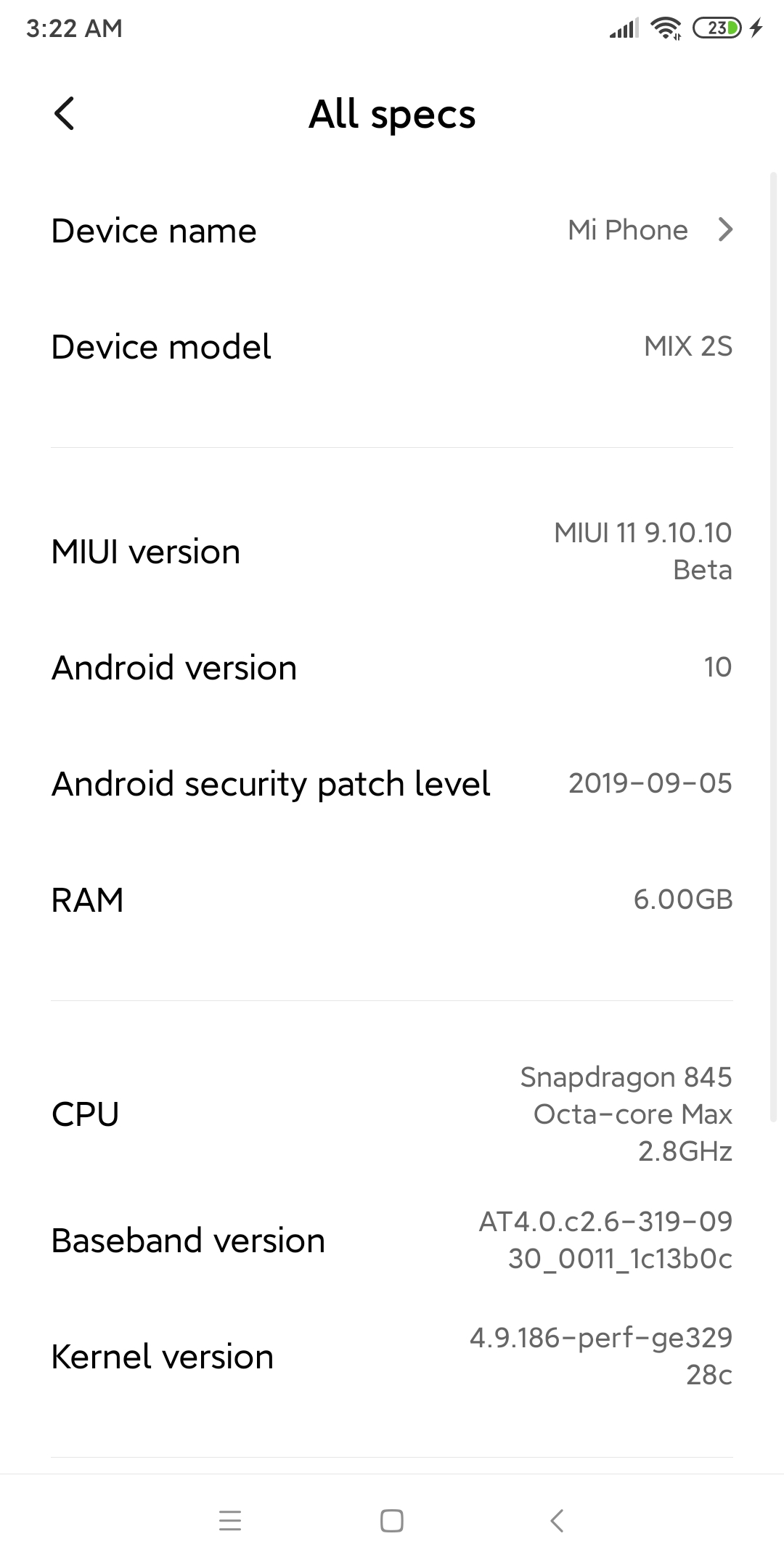Open Device name chevron arrow
The width and height of the screenshot is (784, 1568).
(724, 230)
